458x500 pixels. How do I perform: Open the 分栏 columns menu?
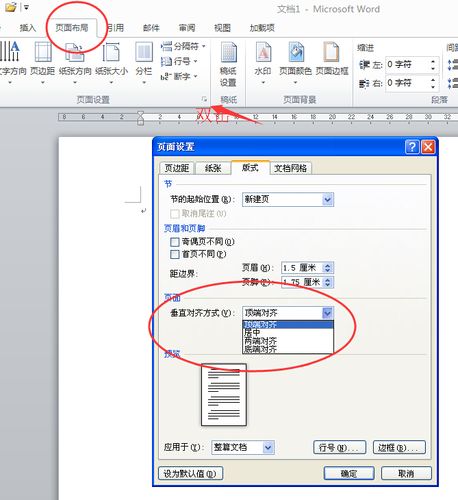coord(144,62)
